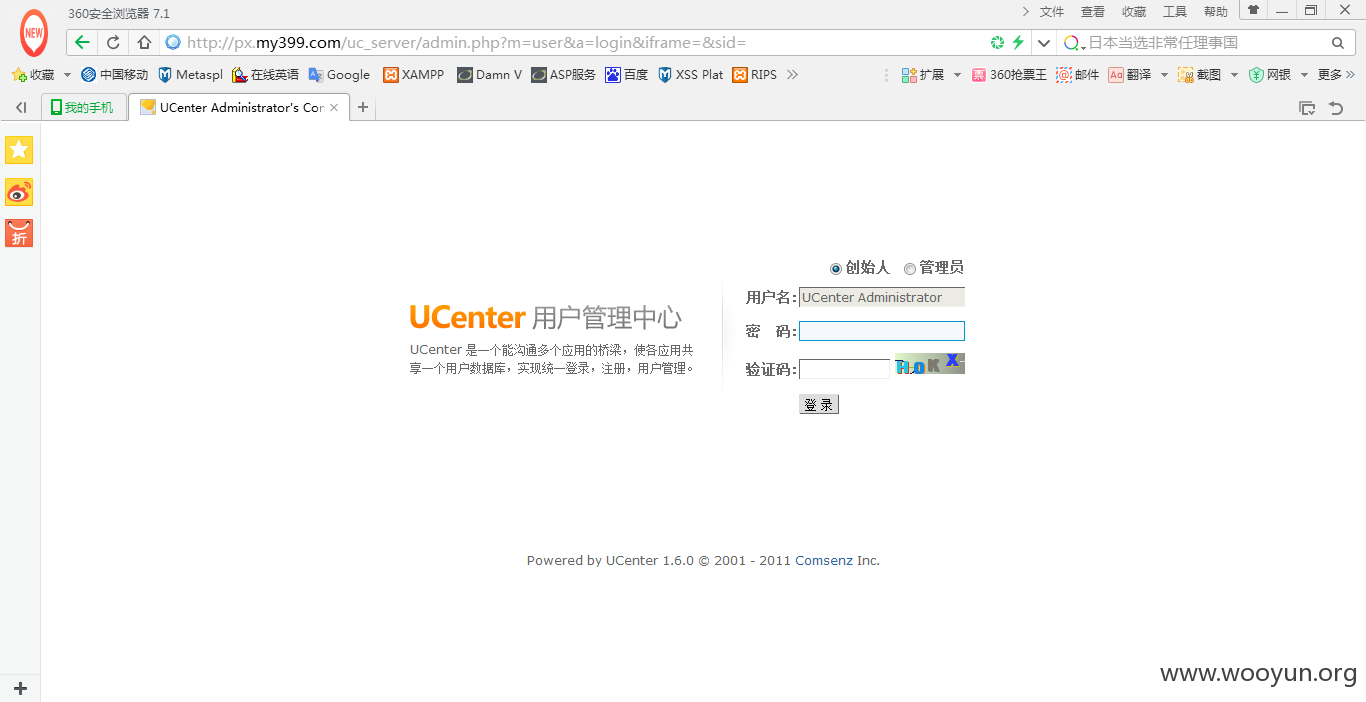
Task: Switch to the 我的手机 tab
Action: click(84, 108)
